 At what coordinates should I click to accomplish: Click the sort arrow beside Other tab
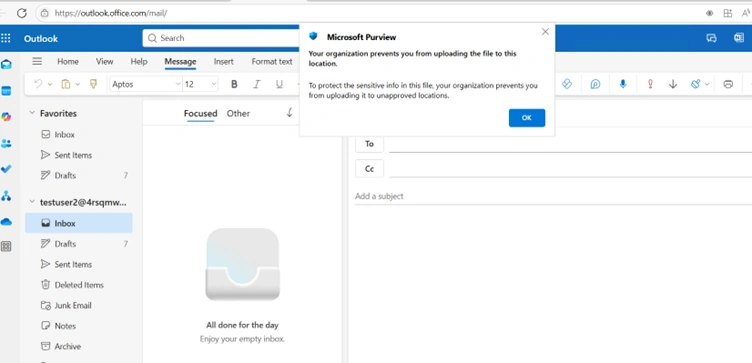click(289, 113)
